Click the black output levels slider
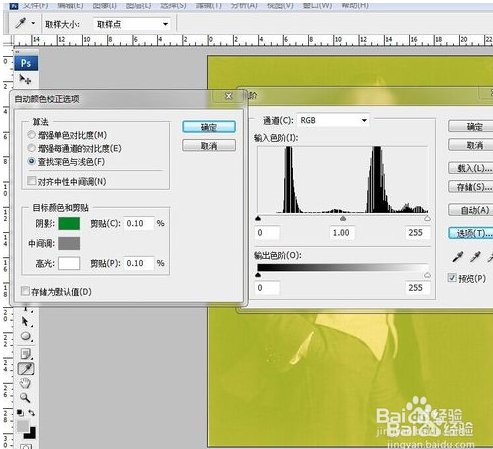This screenshot has width=493, height=449. [258, 275]
